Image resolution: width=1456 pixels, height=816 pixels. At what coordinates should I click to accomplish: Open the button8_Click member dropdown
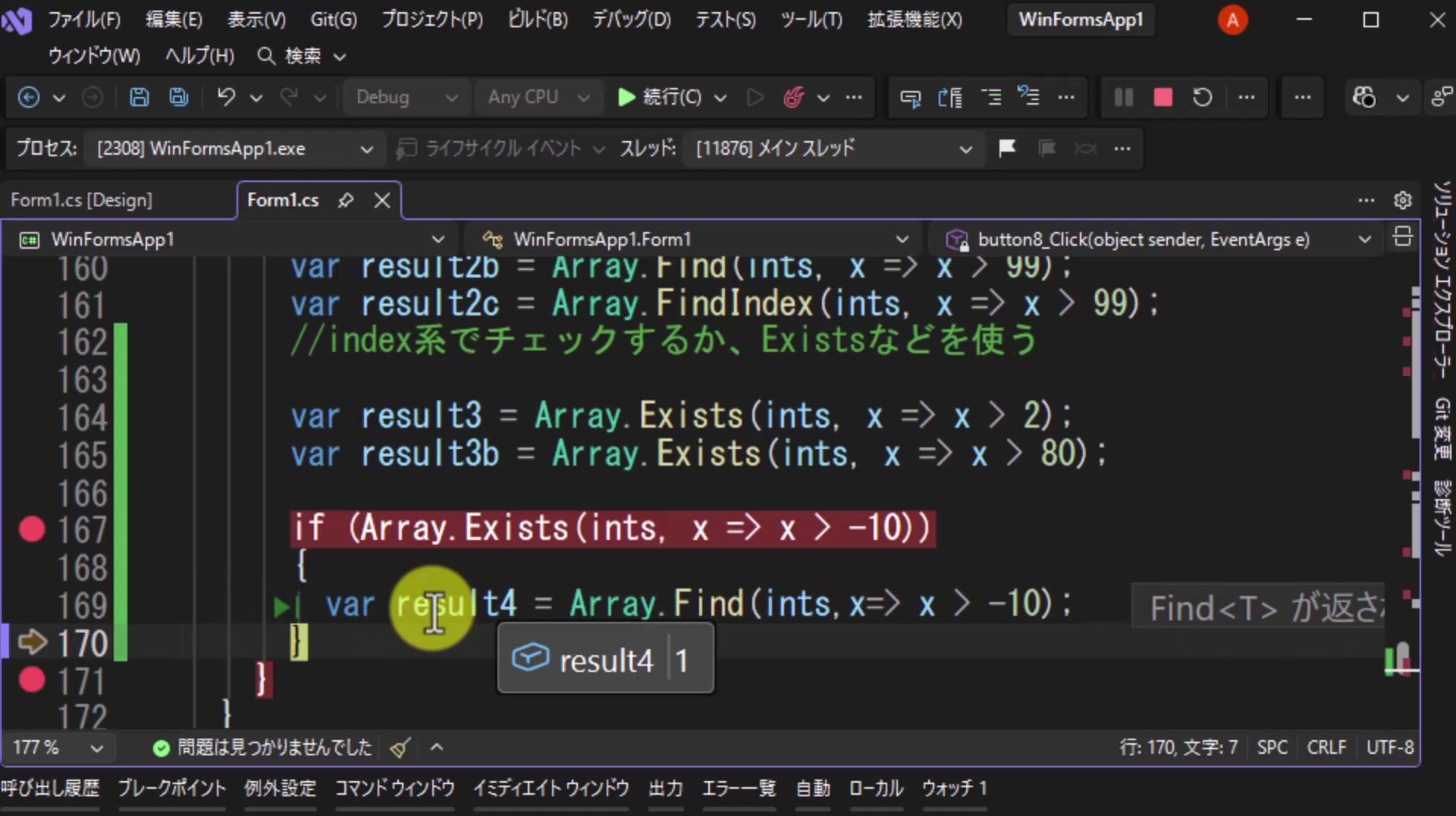tap(1158, 240)
